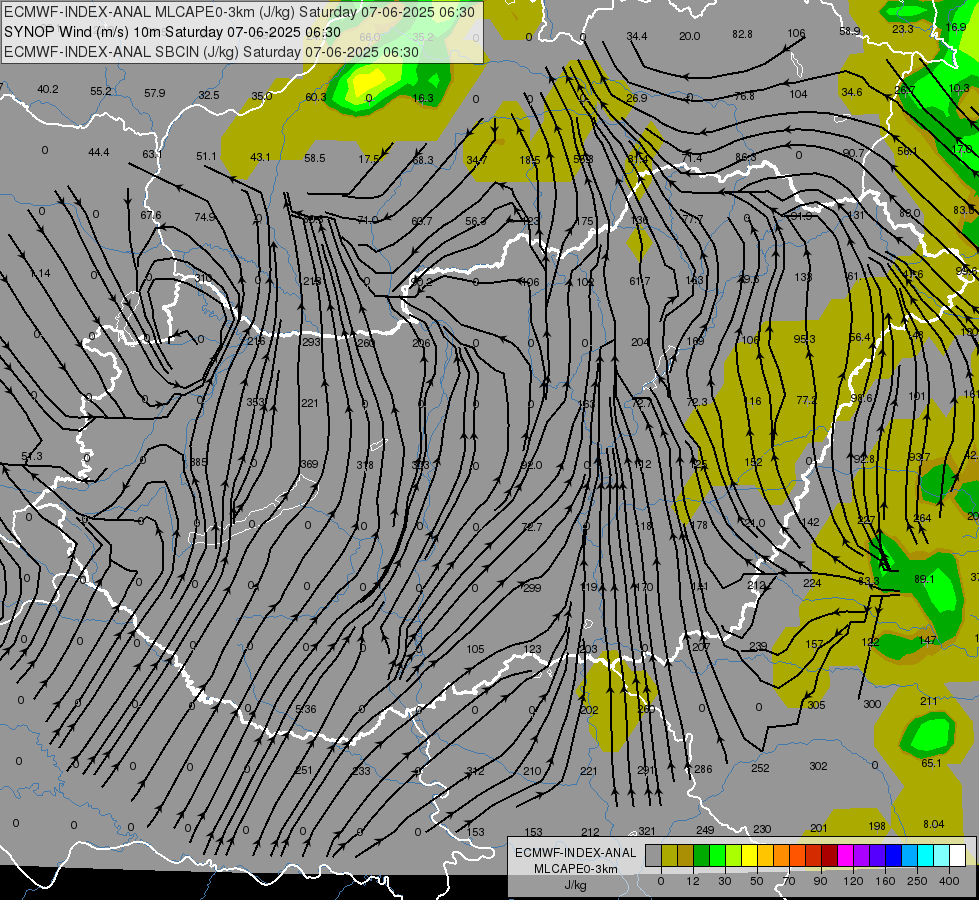This screenshot has width=979, height=900.
Task: Click the legend scale value 50
Action: click(757, 881)
